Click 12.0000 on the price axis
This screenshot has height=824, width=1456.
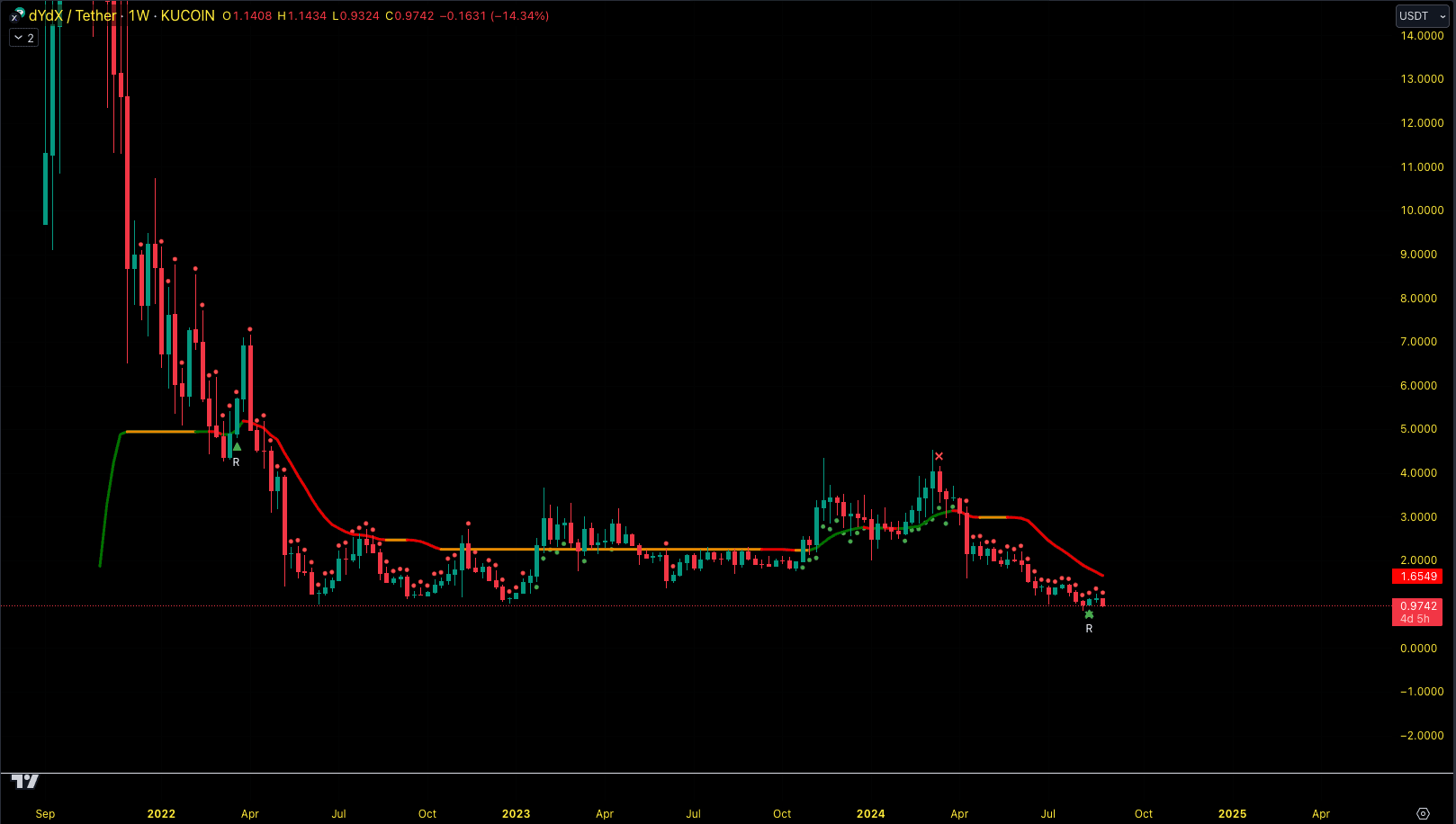1422,123
